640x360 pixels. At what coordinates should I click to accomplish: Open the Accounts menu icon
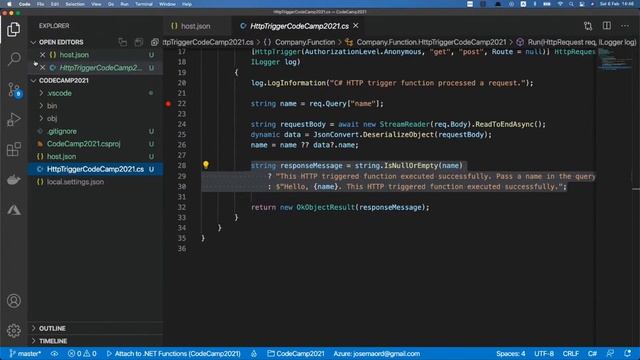(x=13, y=301)
